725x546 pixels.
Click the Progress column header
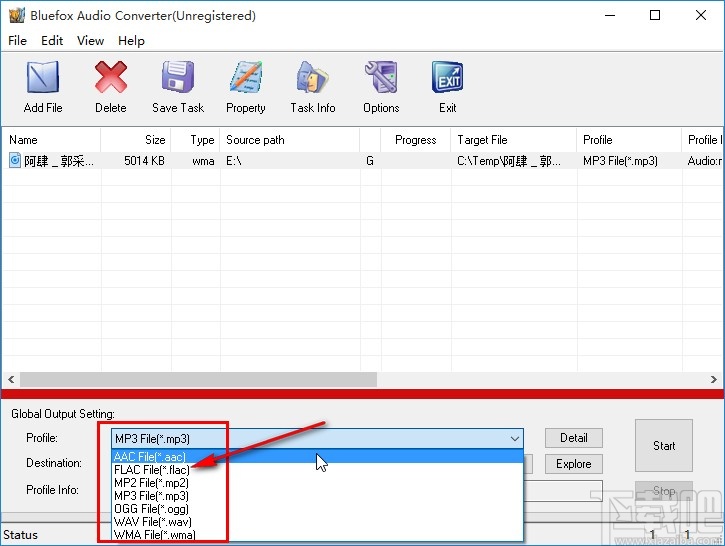pos(415,140)
